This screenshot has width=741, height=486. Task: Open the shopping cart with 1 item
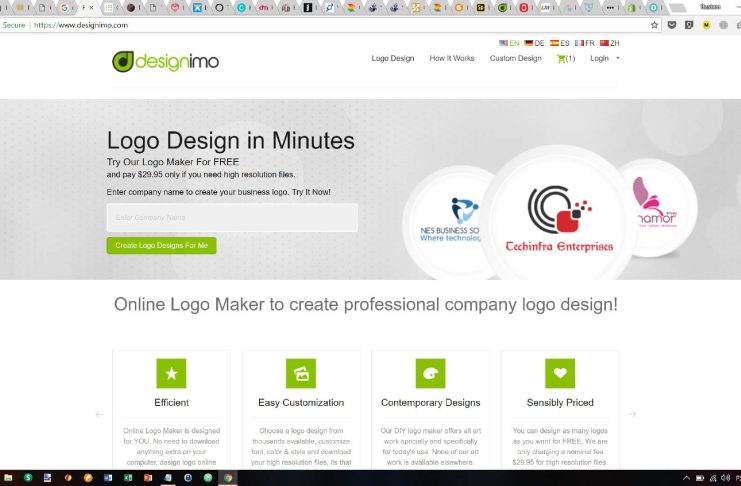click(566, 59)
